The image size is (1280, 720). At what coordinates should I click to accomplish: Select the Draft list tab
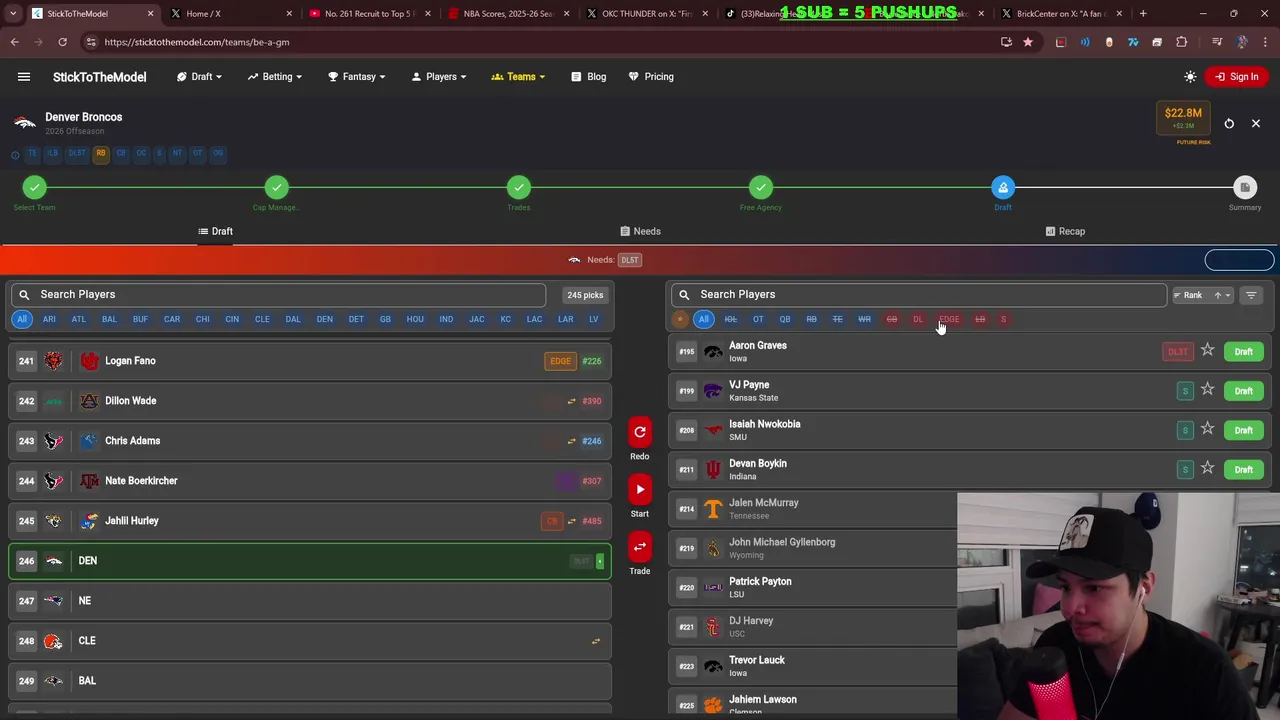215,231
